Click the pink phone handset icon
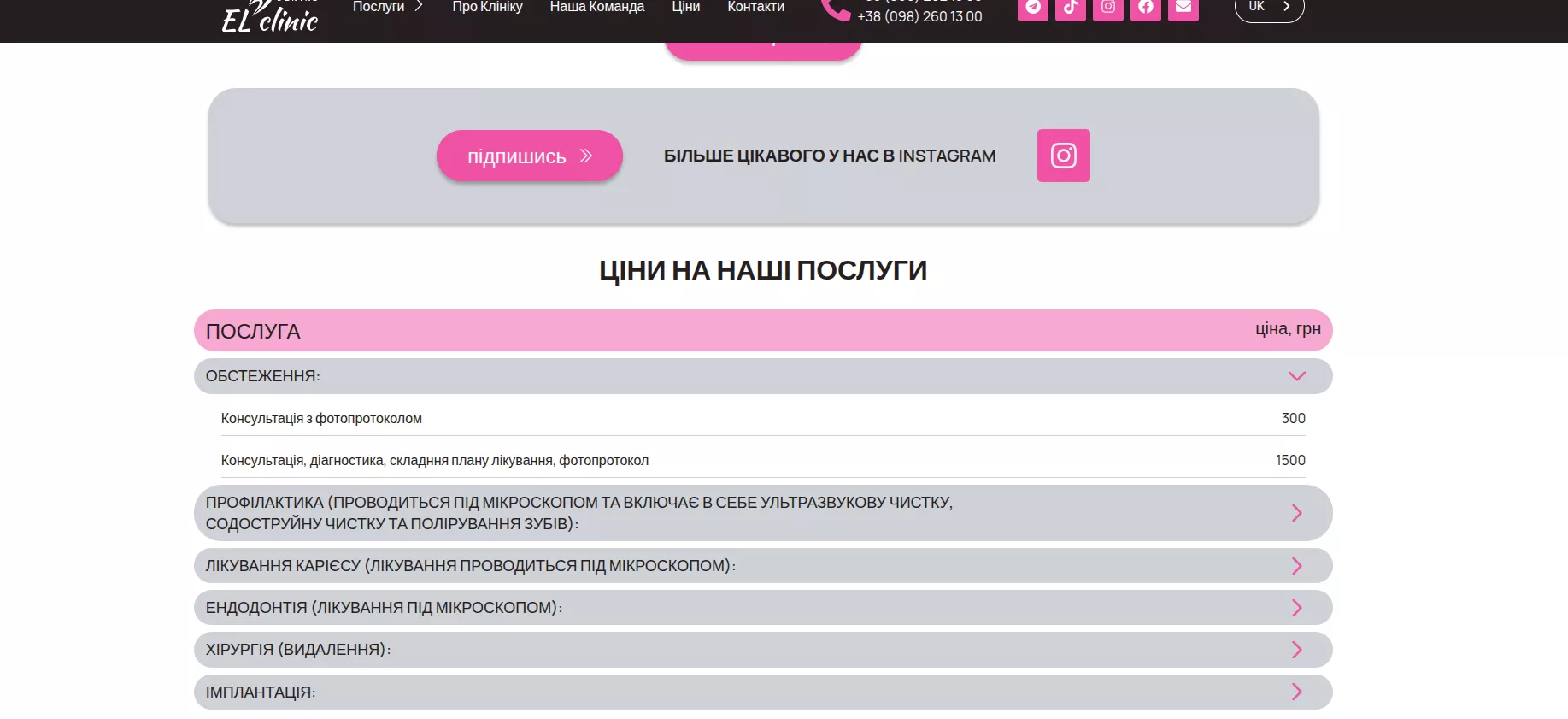 834,9
